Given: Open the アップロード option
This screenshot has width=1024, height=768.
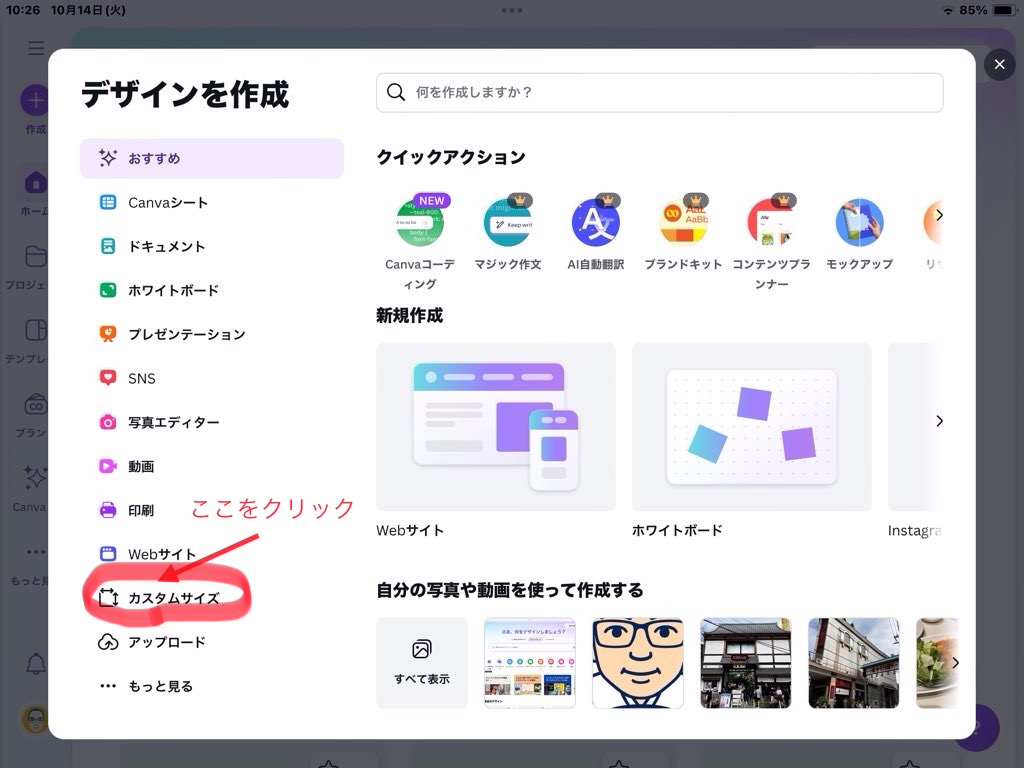Looking at the screenshot, I should point(166,642).
